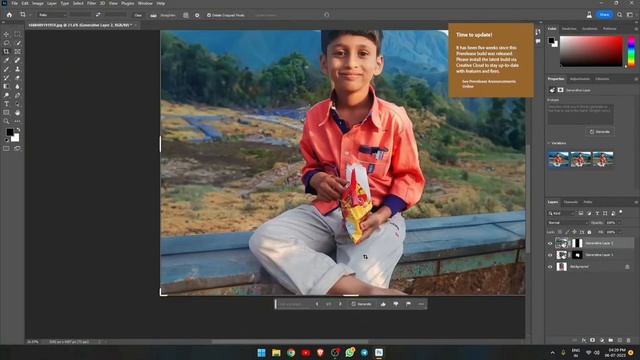Select the Hand tool

click(17, 112)
